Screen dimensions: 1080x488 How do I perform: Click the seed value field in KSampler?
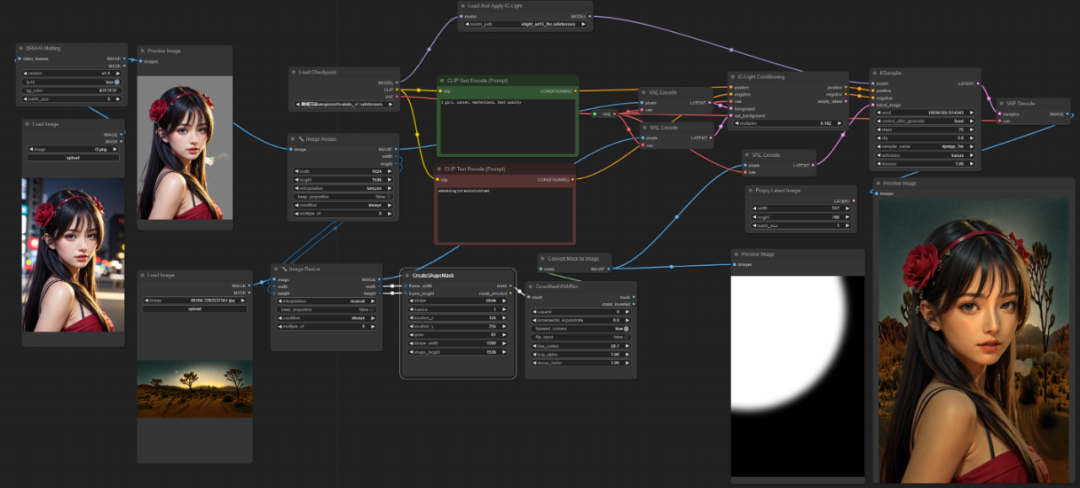924,112
